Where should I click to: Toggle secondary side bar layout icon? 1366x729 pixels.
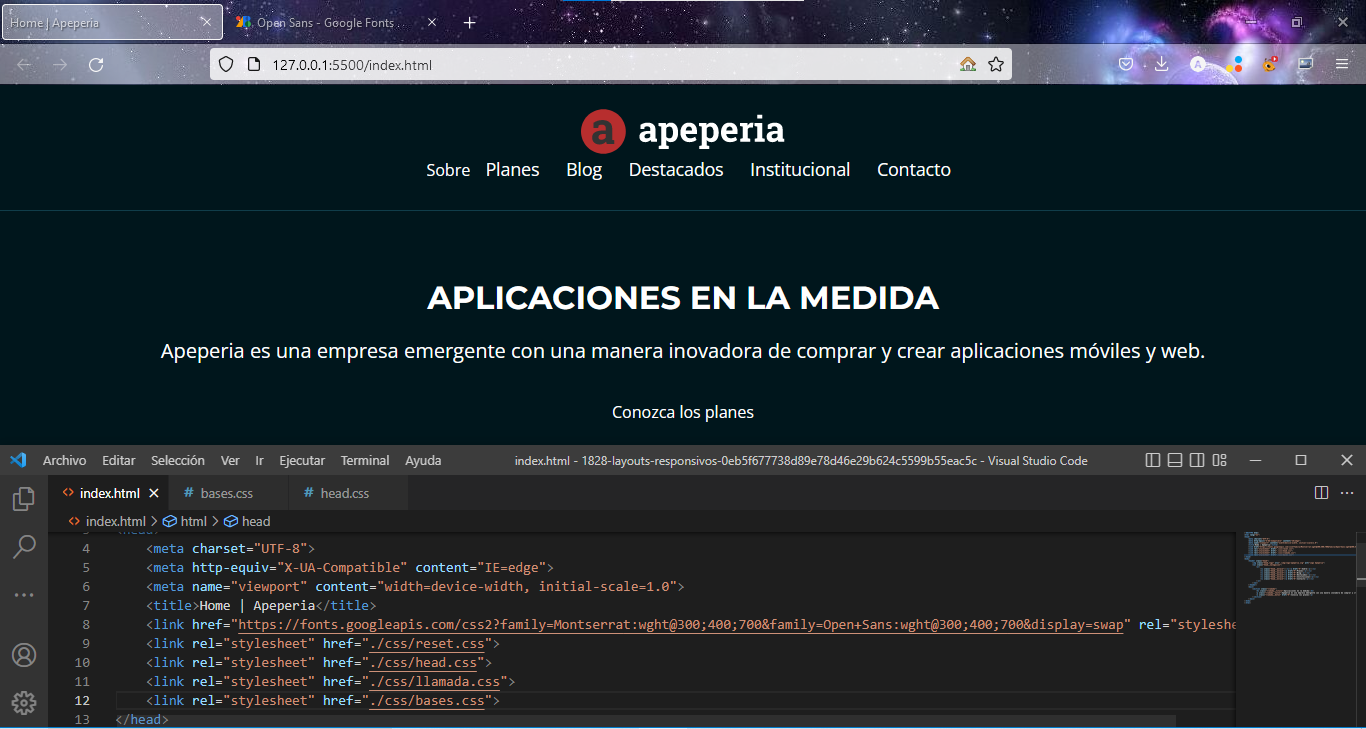click(1197, 461)
